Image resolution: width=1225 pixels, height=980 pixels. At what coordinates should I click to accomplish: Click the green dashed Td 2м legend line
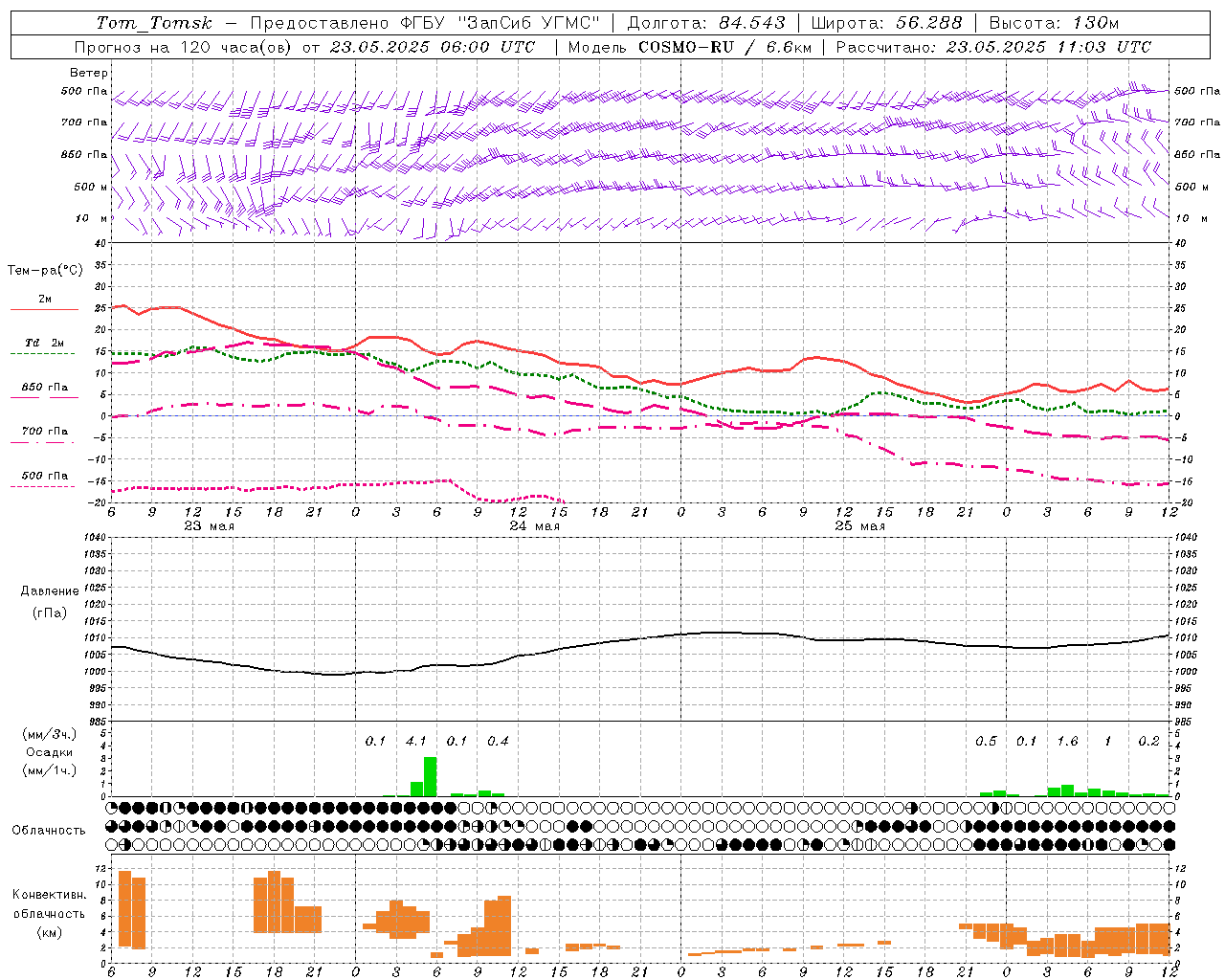click(42, 353)
